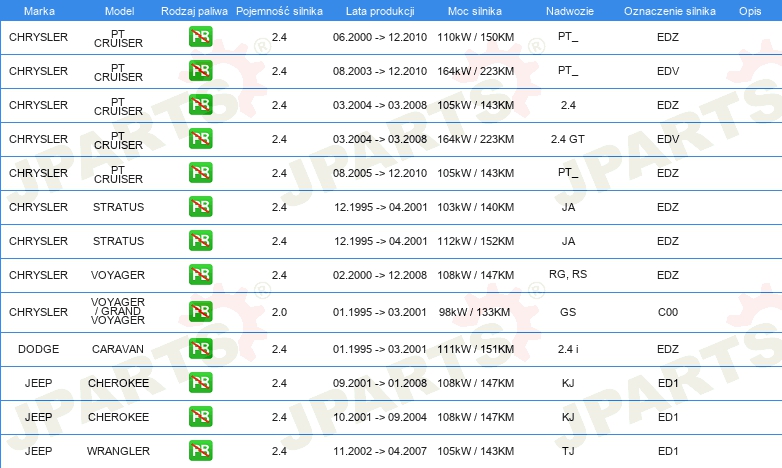Click the Opis column header
The width and height of the screenshot is (782, 468).
750,11
